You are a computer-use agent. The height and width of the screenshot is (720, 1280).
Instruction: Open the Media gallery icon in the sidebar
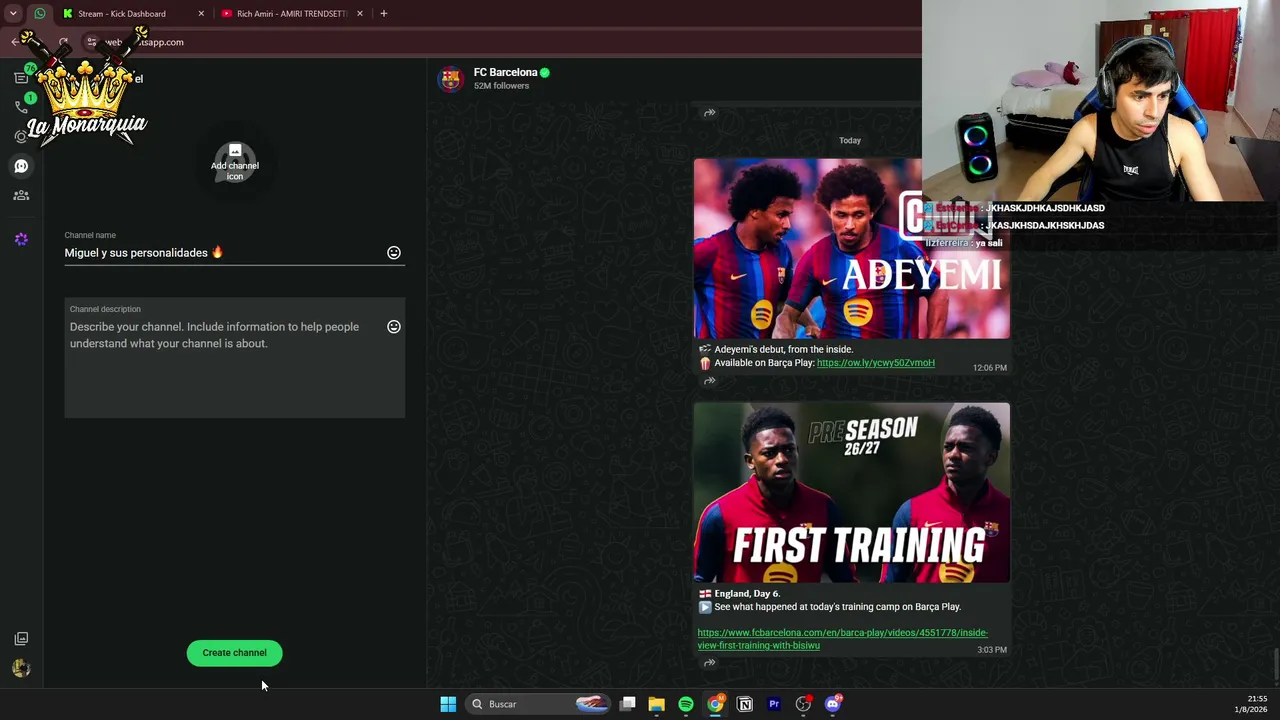pyautogui.click(x=21, y=639)
